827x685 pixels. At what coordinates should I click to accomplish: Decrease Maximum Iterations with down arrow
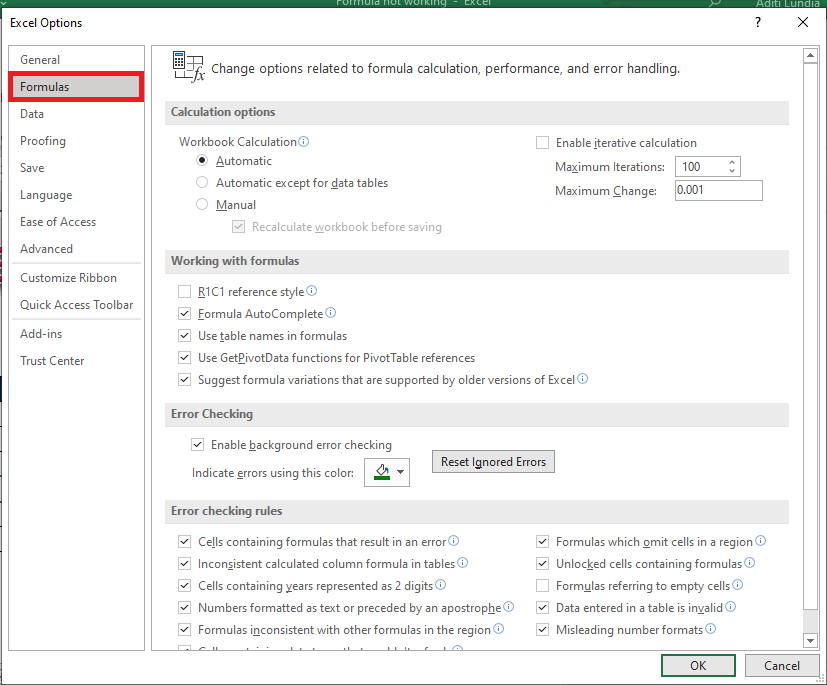pos(732,170)
